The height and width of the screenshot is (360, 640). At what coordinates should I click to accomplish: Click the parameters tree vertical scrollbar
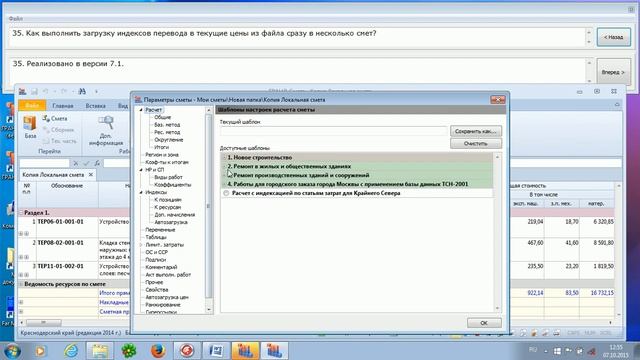[x=209, y=210]
